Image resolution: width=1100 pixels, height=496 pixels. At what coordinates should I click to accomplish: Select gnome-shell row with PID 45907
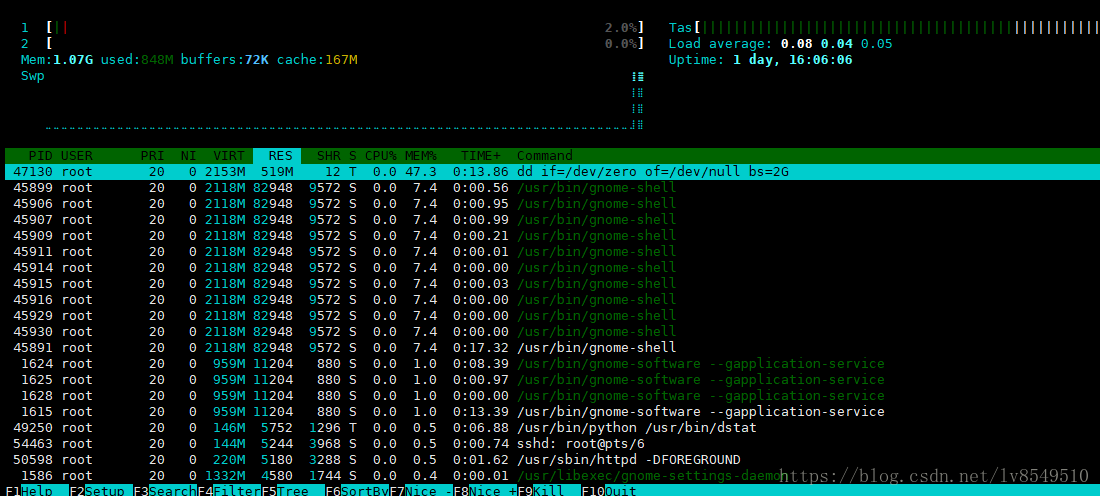coord(552,220)
